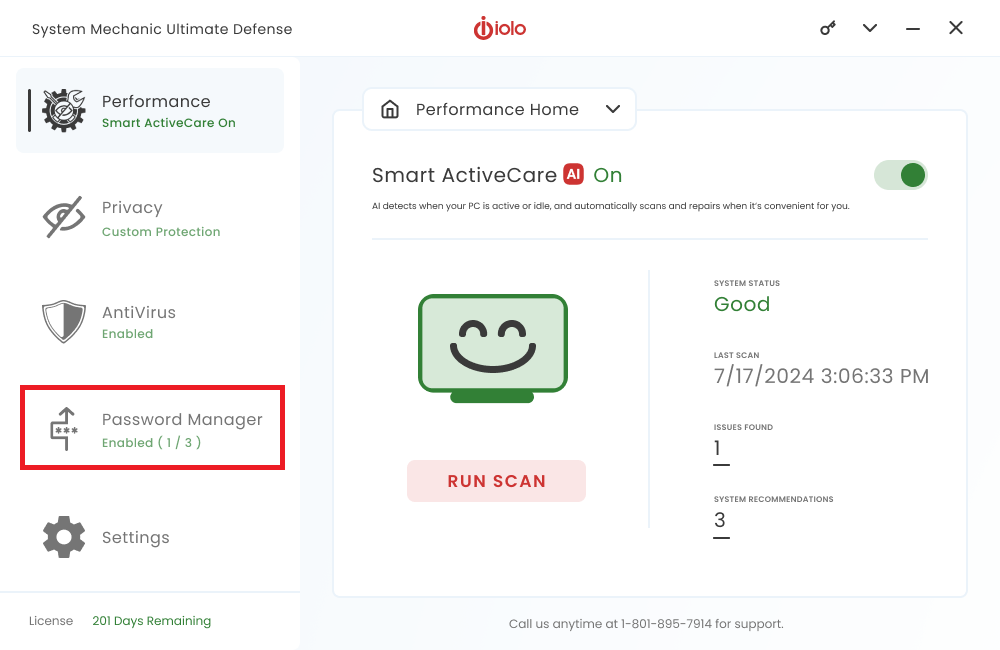Click the green On status next to AI
The height and width of the screenshot is (650, 1000).
(x=608, y=175)
